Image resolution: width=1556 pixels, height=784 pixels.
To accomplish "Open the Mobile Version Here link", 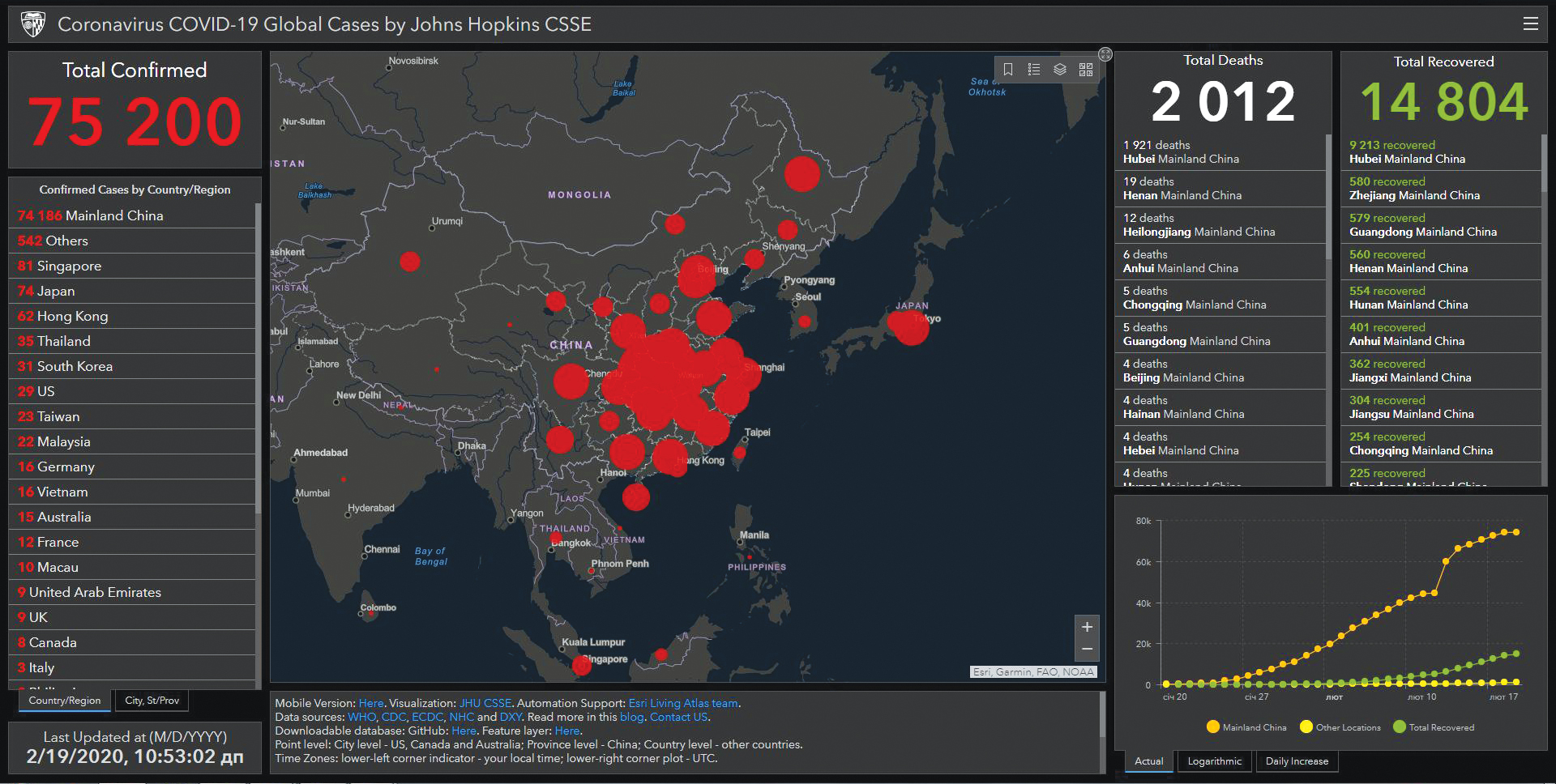I will (371, 703).
